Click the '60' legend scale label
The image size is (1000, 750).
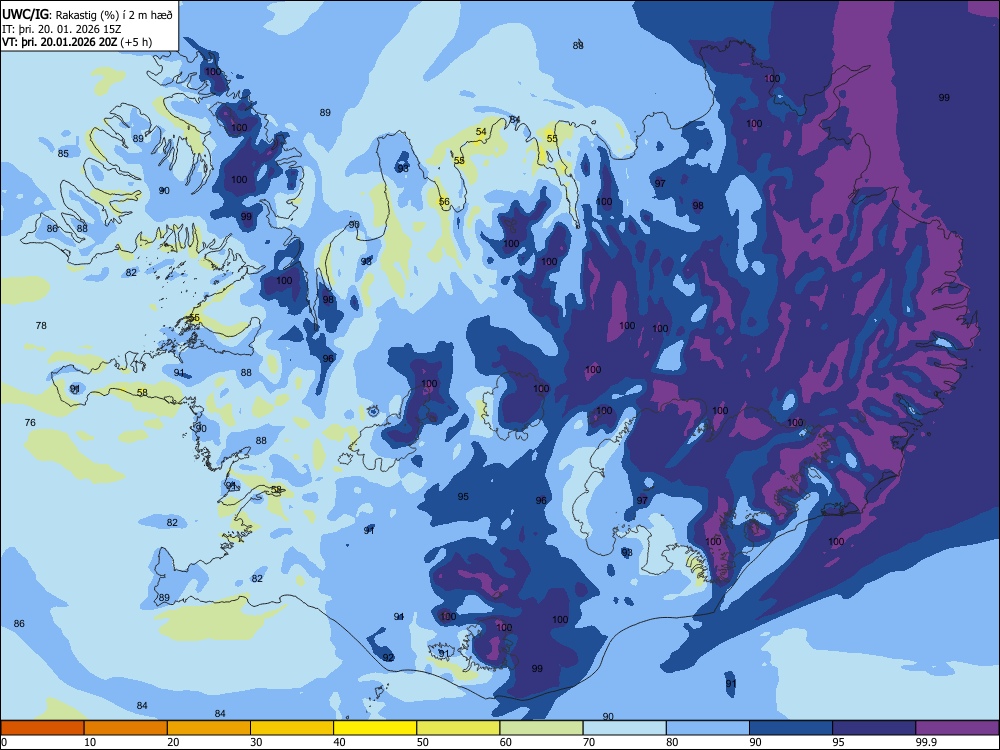tap(506, 742)
